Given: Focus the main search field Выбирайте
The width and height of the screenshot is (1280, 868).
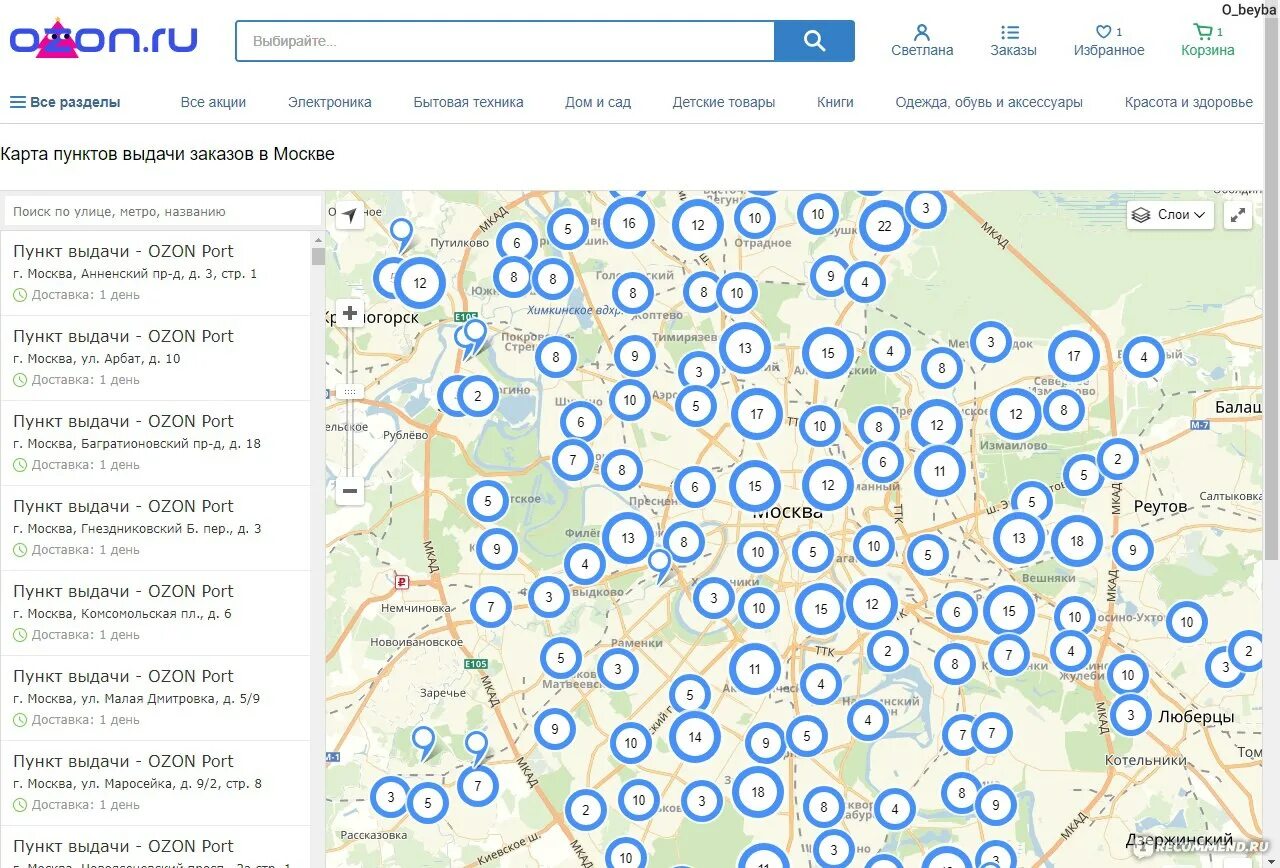Looking at the screenshot, I should click(x=505, y=41).
